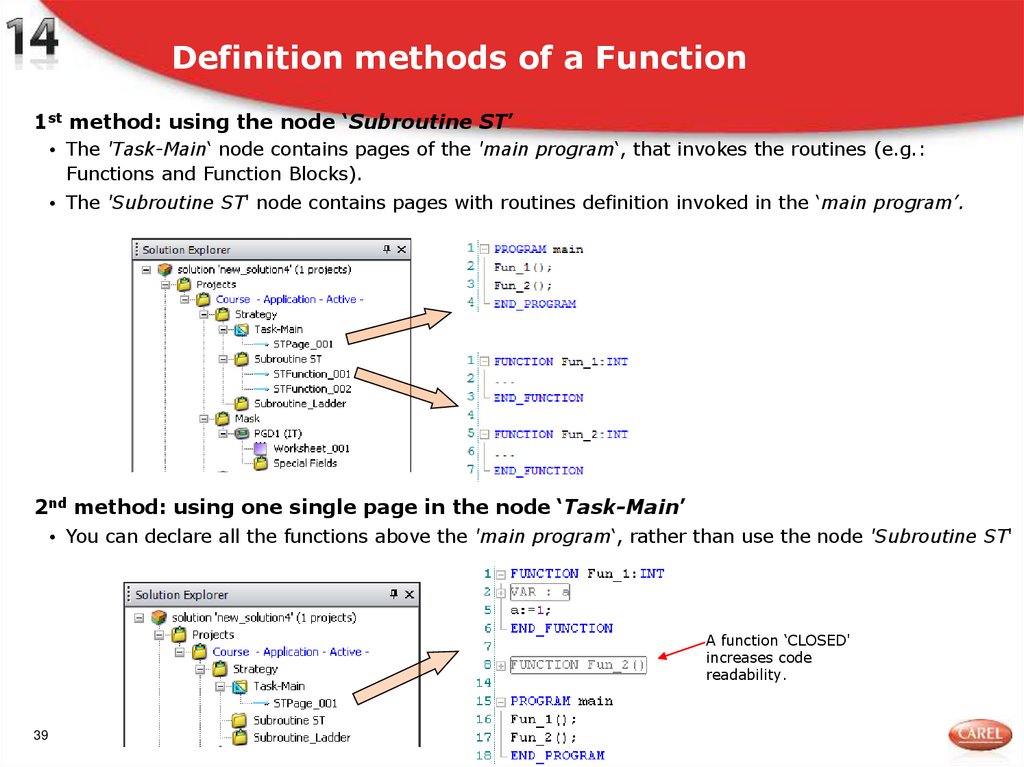Image resolution: width=1024 pixels, height=767 pixels.
Task: Click the Strategy folder icon
Action: [224, 314]
